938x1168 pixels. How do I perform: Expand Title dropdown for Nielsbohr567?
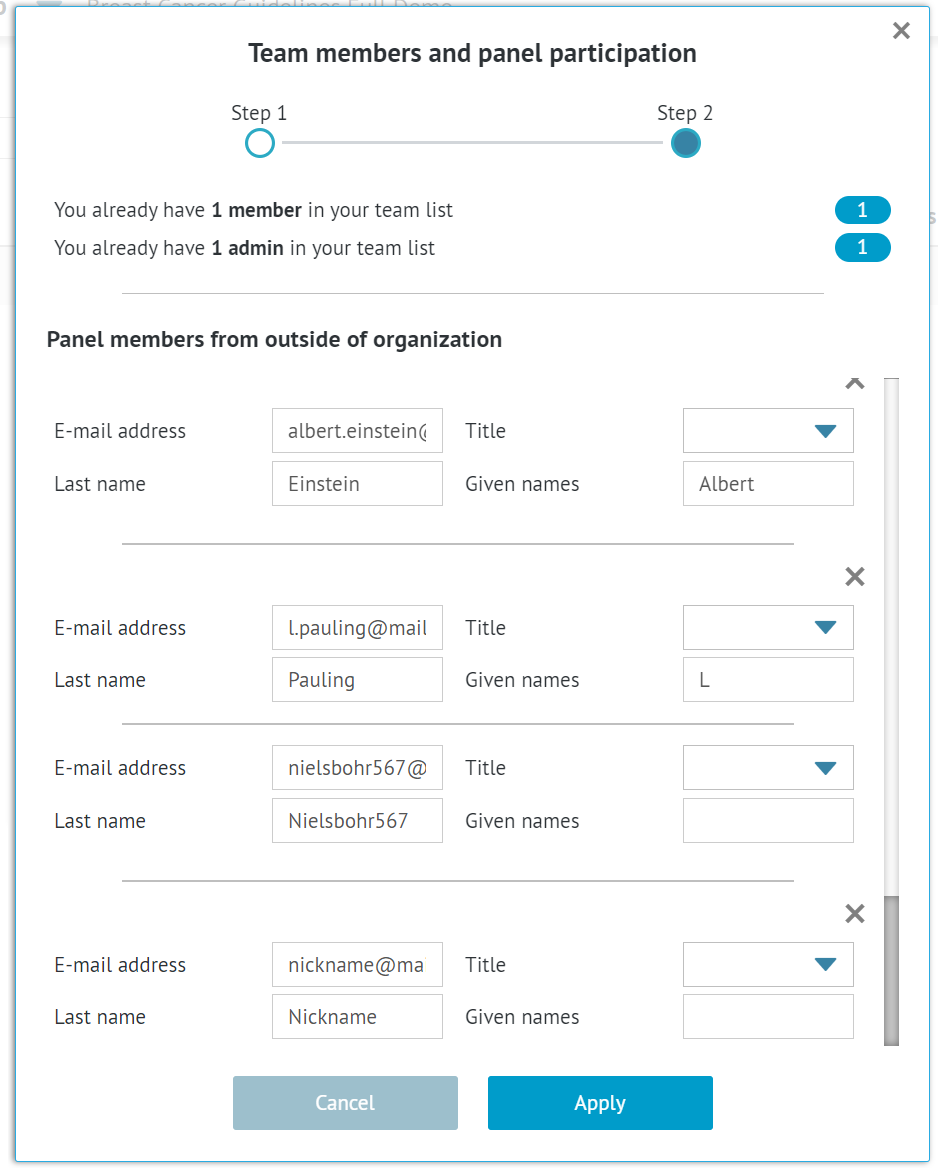[768, 768]
